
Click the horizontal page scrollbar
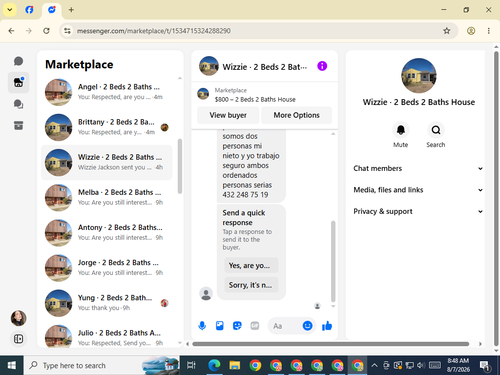(331, 344)
